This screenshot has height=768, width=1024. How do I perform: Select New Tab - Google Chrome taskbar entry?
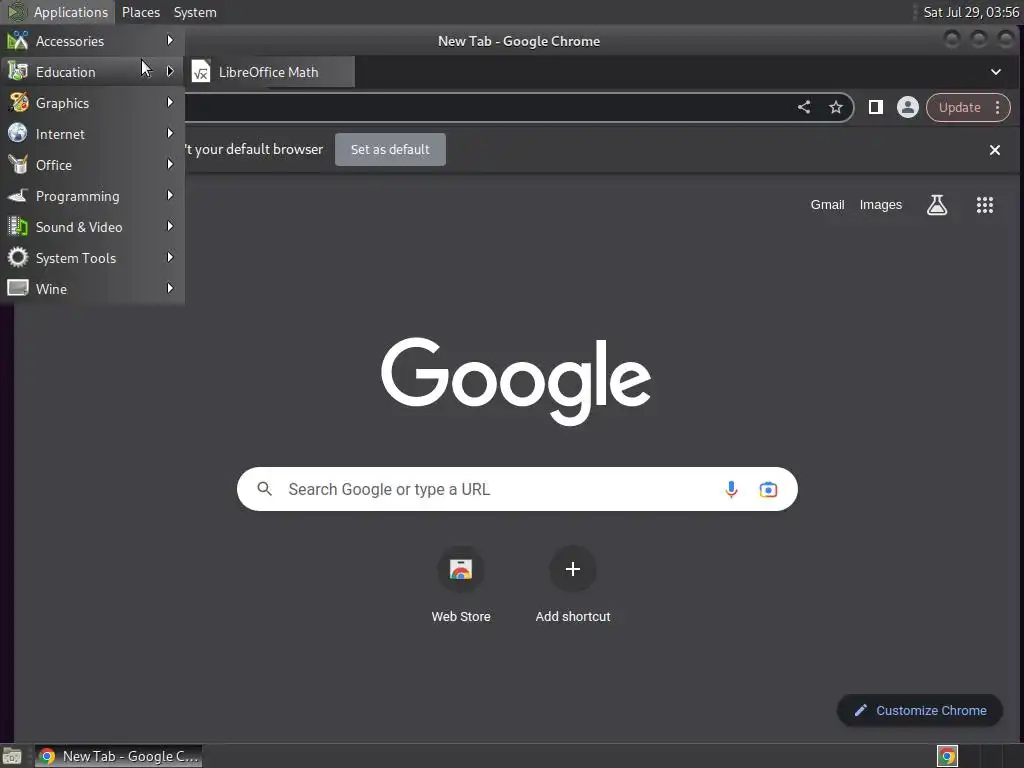pyautogui.click(x=118, y=756)
